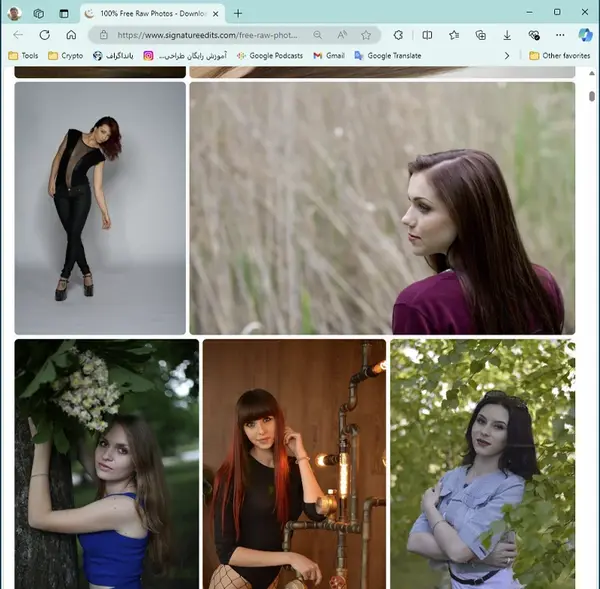Close the 100% Free Raw Photos tab
Image resolution: width=600 pixels, height=589 pixels.
point(216,14)
